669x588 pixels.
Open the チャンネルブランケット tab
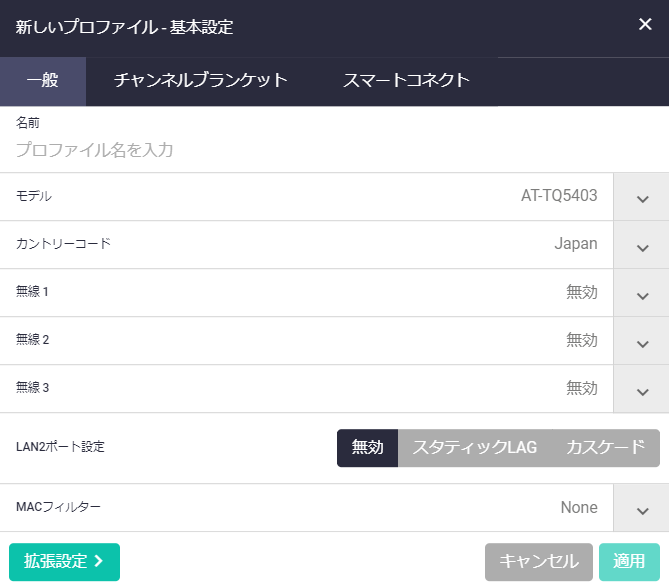point(201,81)
